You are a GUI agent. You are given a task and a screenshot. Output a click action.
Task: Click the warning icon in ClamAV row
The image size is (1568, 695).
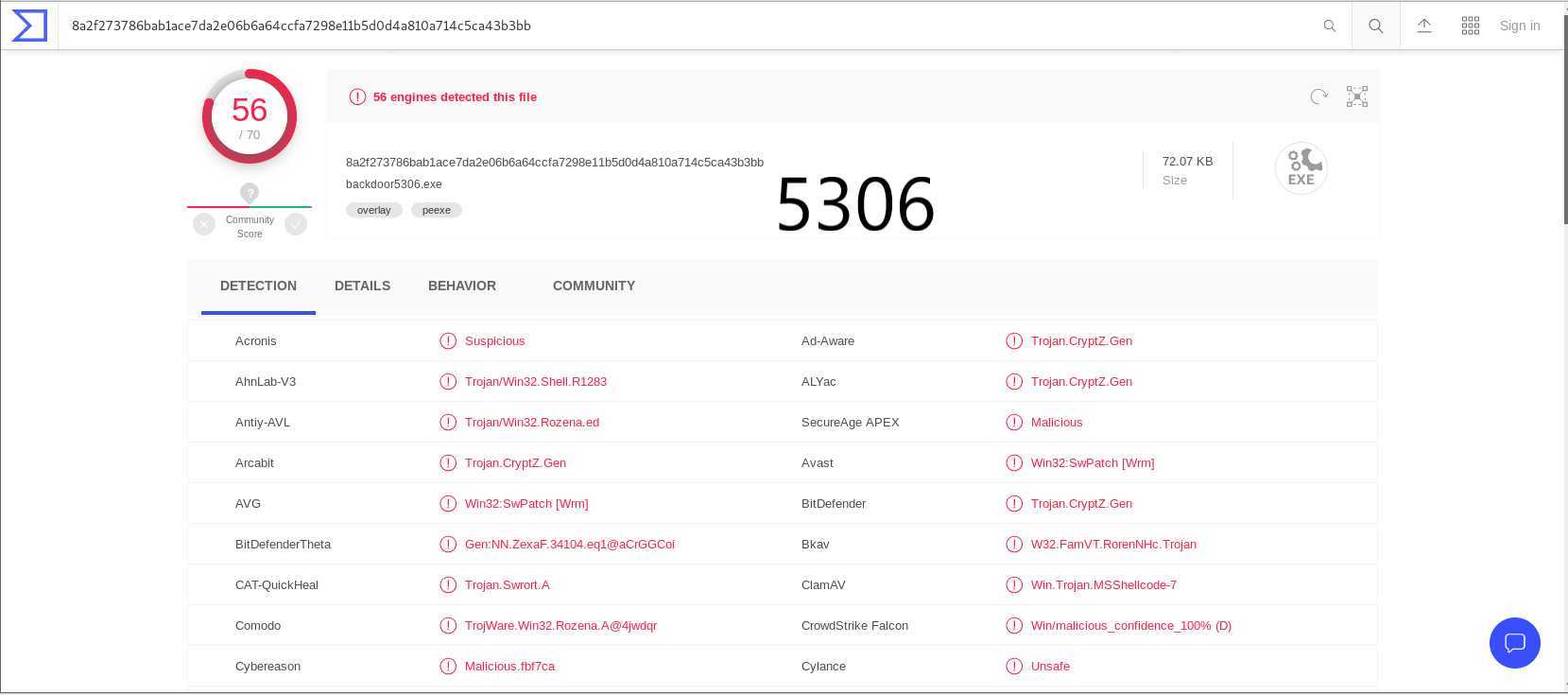tap(1014, 585)
